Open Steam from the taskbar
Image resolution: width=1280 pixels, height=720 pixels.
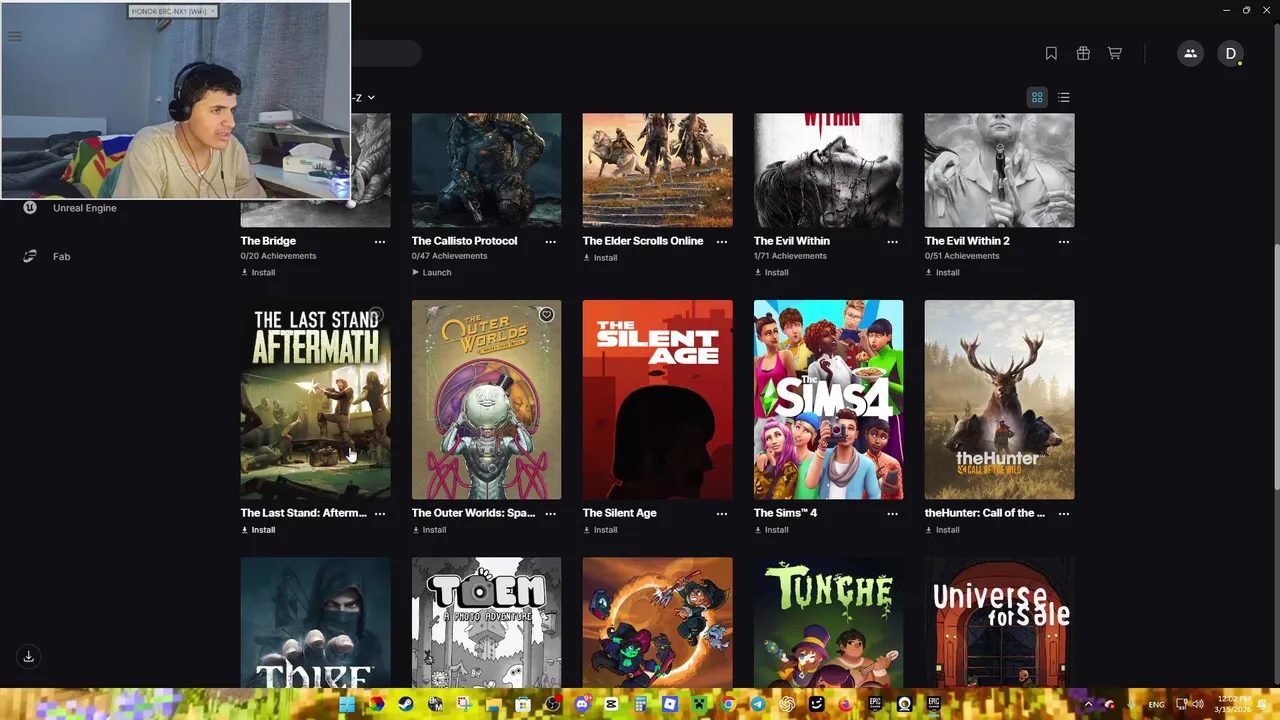[x=405, y=704]
